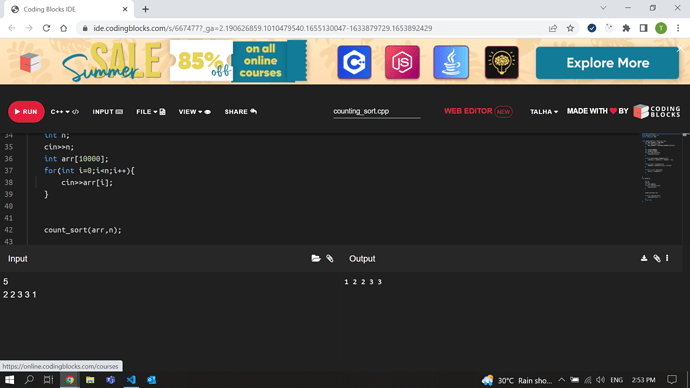Open the tab search chevron
Viewport: 690px width, 388px height.
click(x=603, y=8)
